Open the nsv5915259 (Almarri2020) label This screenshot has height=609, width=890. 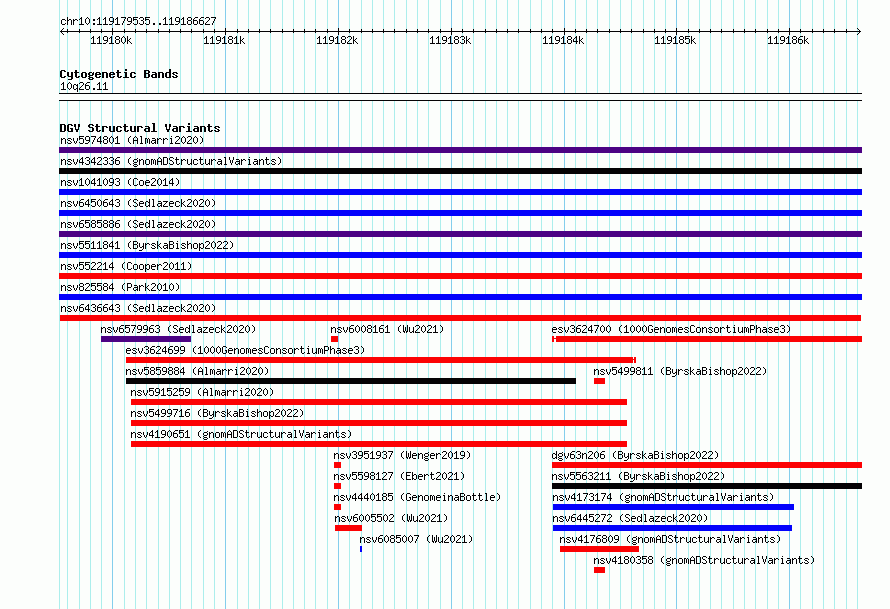click(202, 392)
